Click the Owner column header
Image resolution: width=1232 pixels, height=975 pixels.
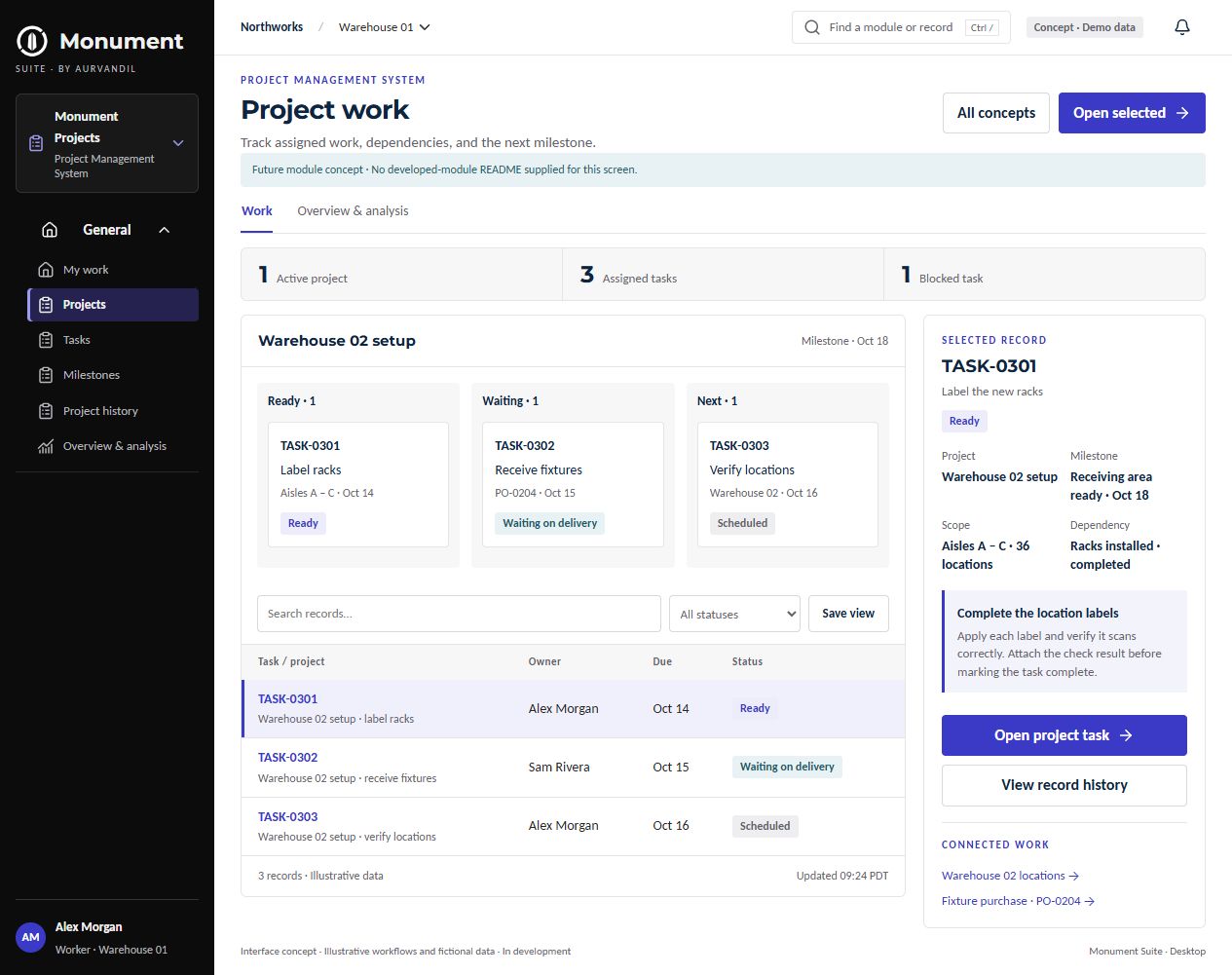[x=544, y=661]
